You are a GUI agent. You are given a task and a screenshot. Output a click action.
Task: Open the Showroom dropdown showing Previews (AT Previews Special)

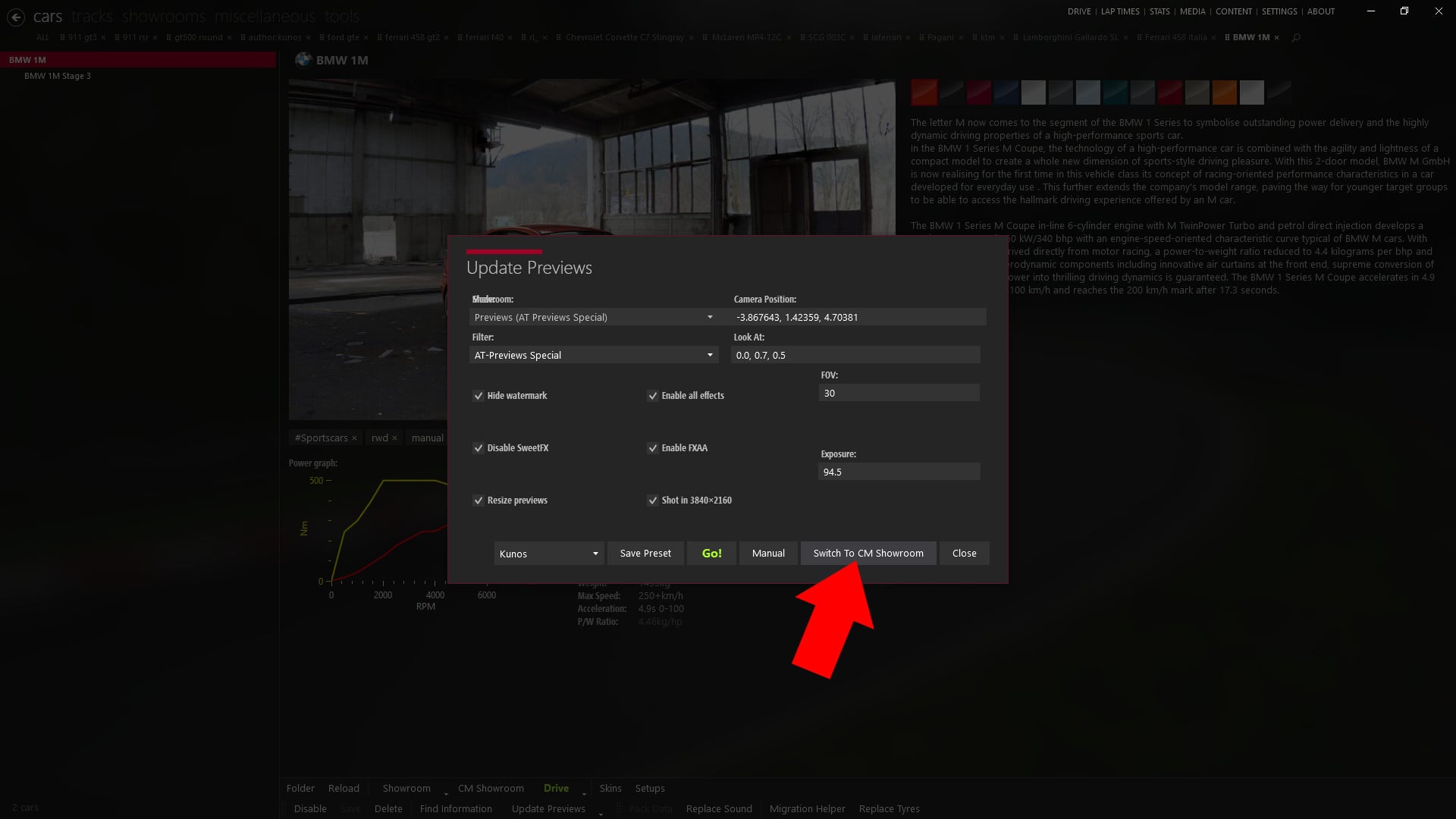(x=593, y=317)
